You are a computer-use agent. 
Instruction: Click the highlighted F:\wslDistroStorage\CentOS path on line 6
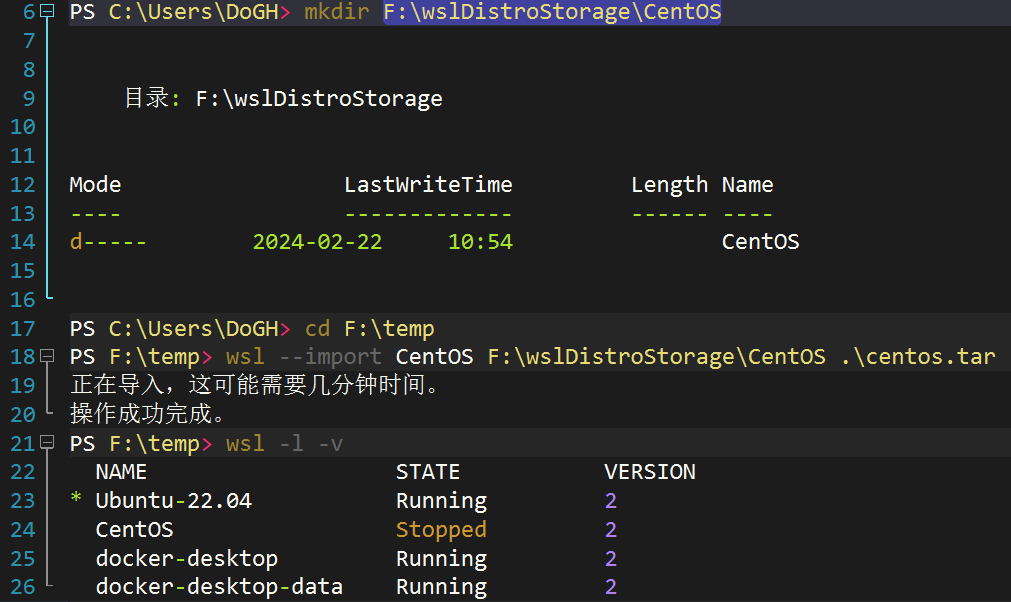click(x=552, y=13)
